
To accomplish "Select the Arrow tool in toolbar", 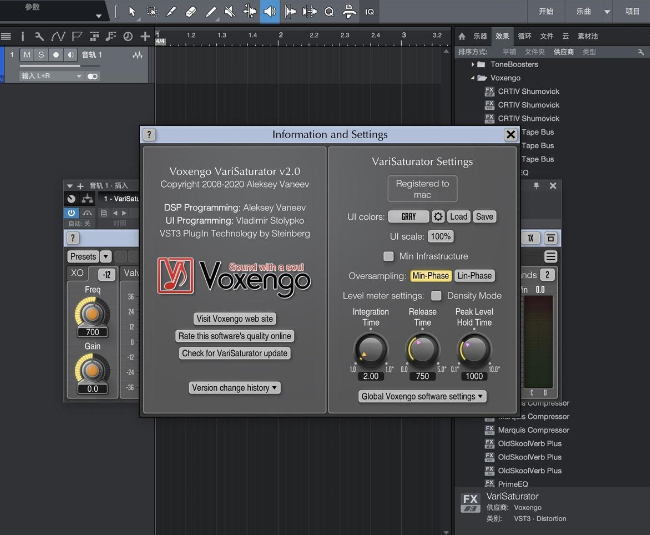I will 132,12.
